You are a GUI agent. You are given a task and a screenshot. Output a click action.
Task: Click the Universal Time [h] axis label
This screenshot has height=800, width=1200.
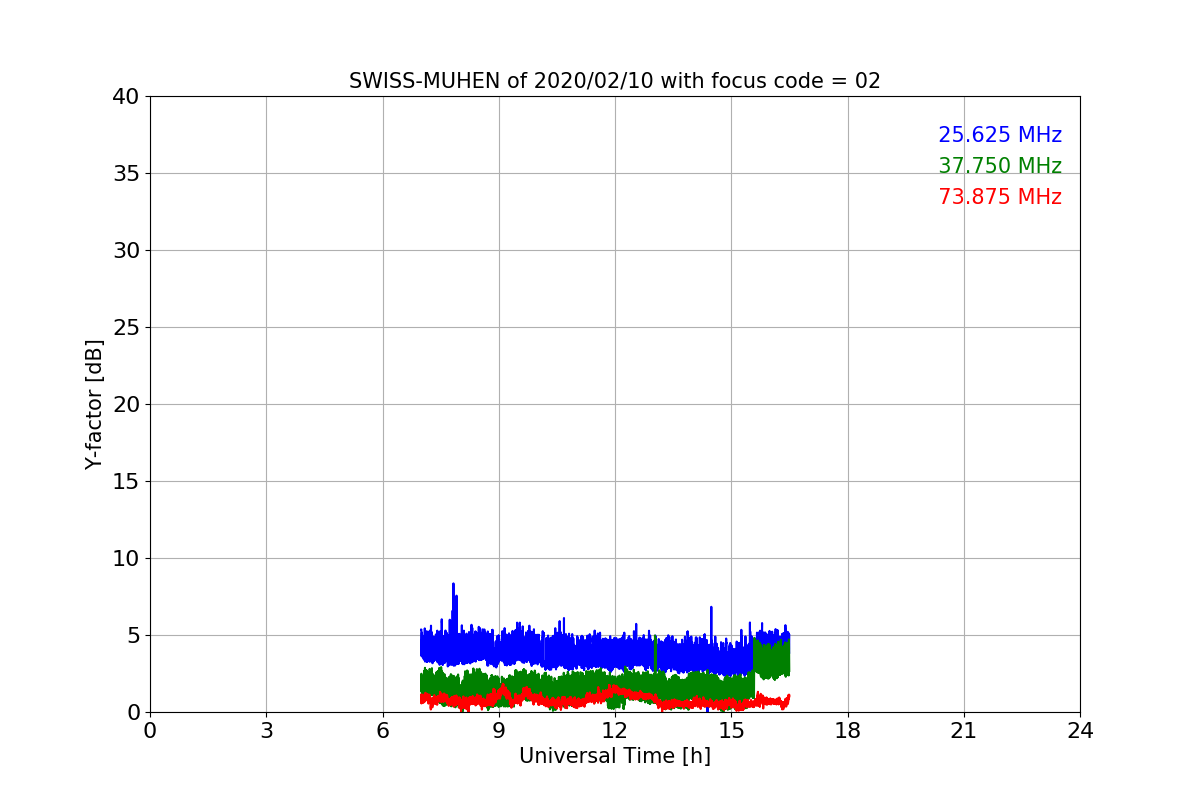(615, 756)
